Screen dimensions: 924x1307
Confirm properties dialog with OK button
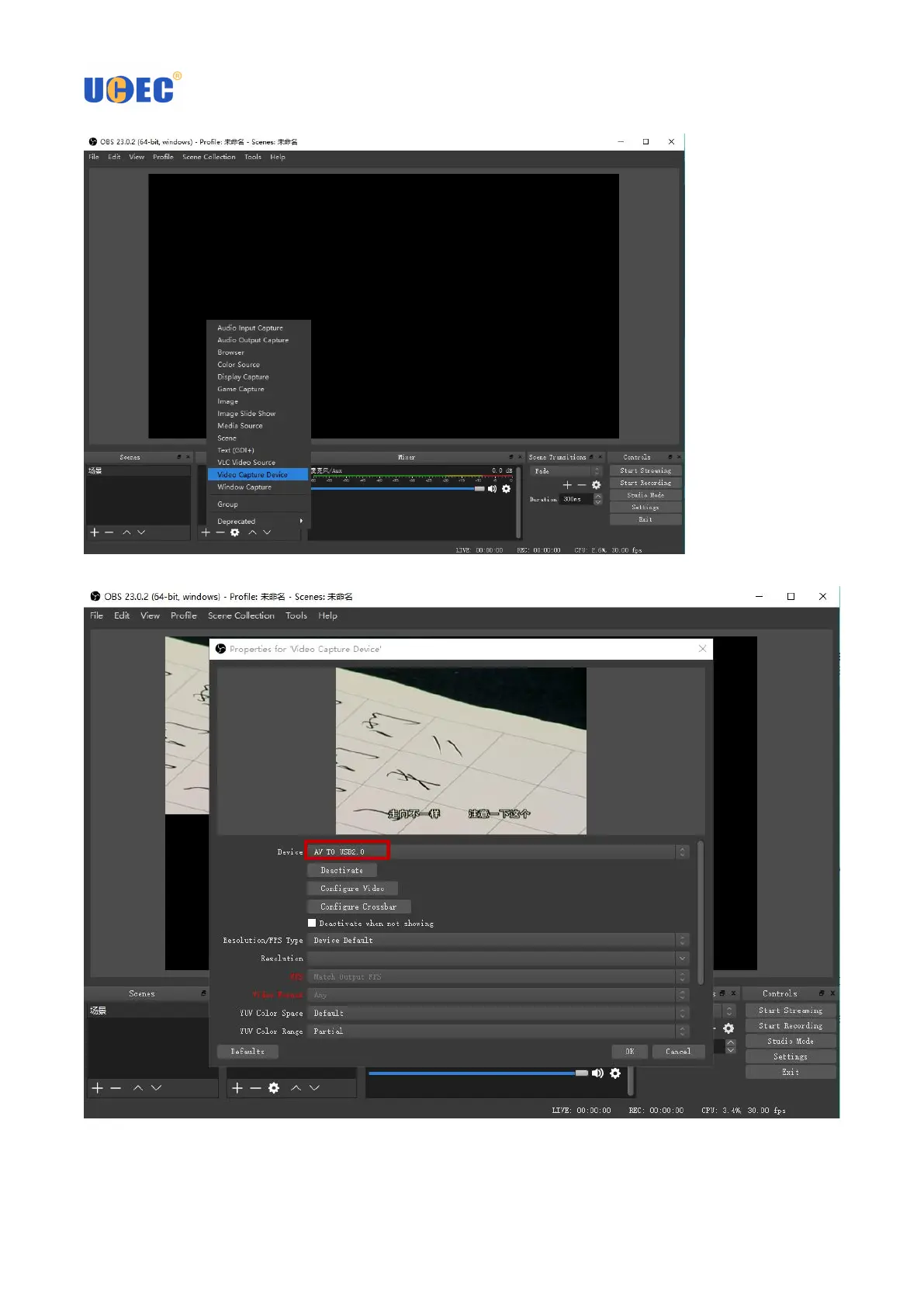point(630,1052)
